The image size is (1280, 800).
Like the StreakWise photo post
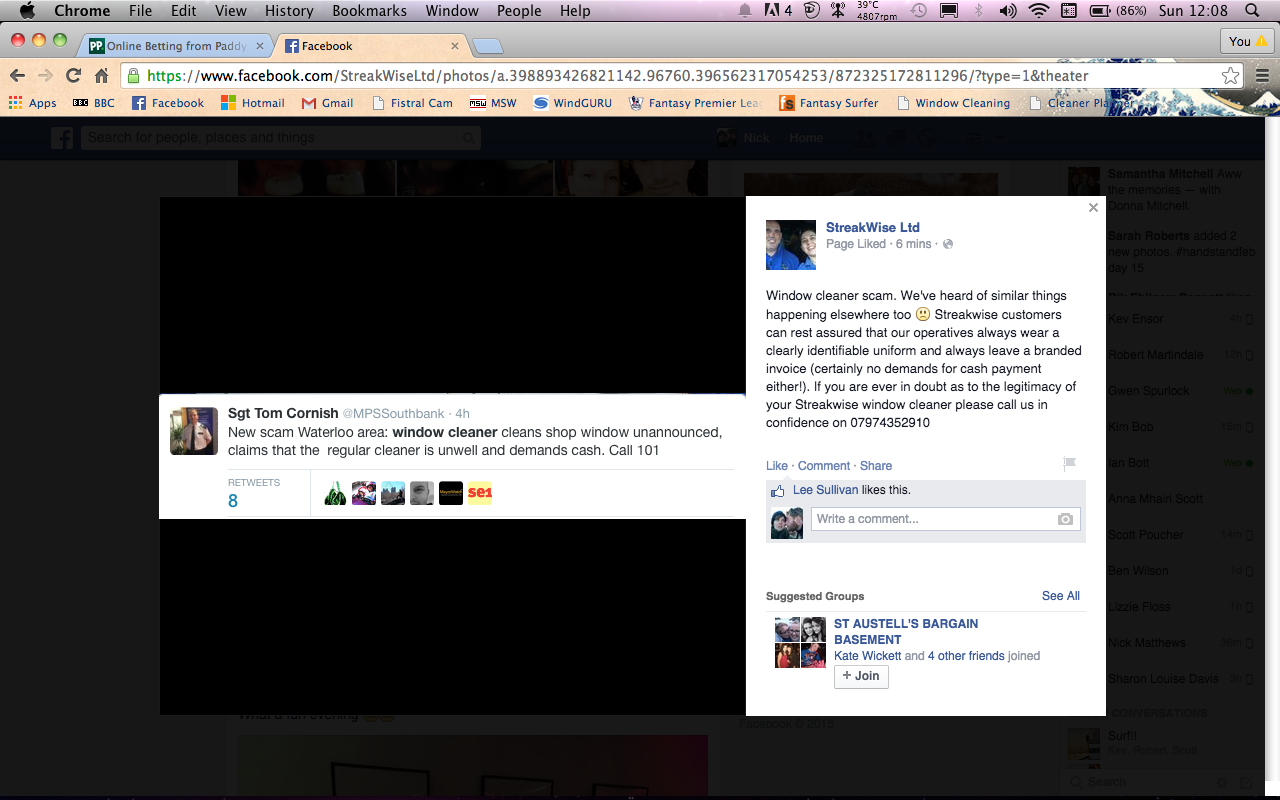(x=777, y=466)
